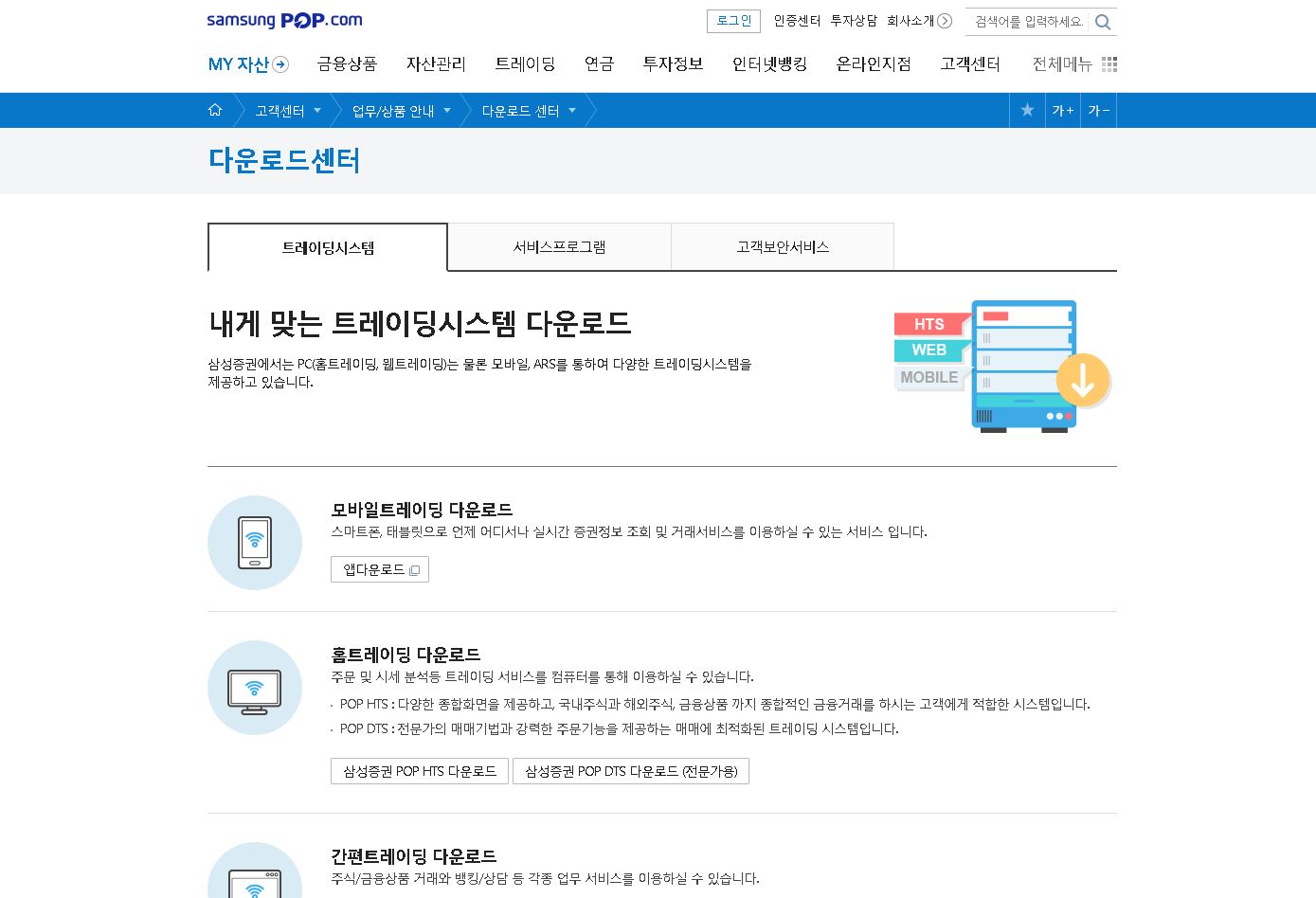Expand the 고객센터 breadcrumb dropdown
Screen dimensions: 1316x898
pyautogui.click(x=317, y=110)
